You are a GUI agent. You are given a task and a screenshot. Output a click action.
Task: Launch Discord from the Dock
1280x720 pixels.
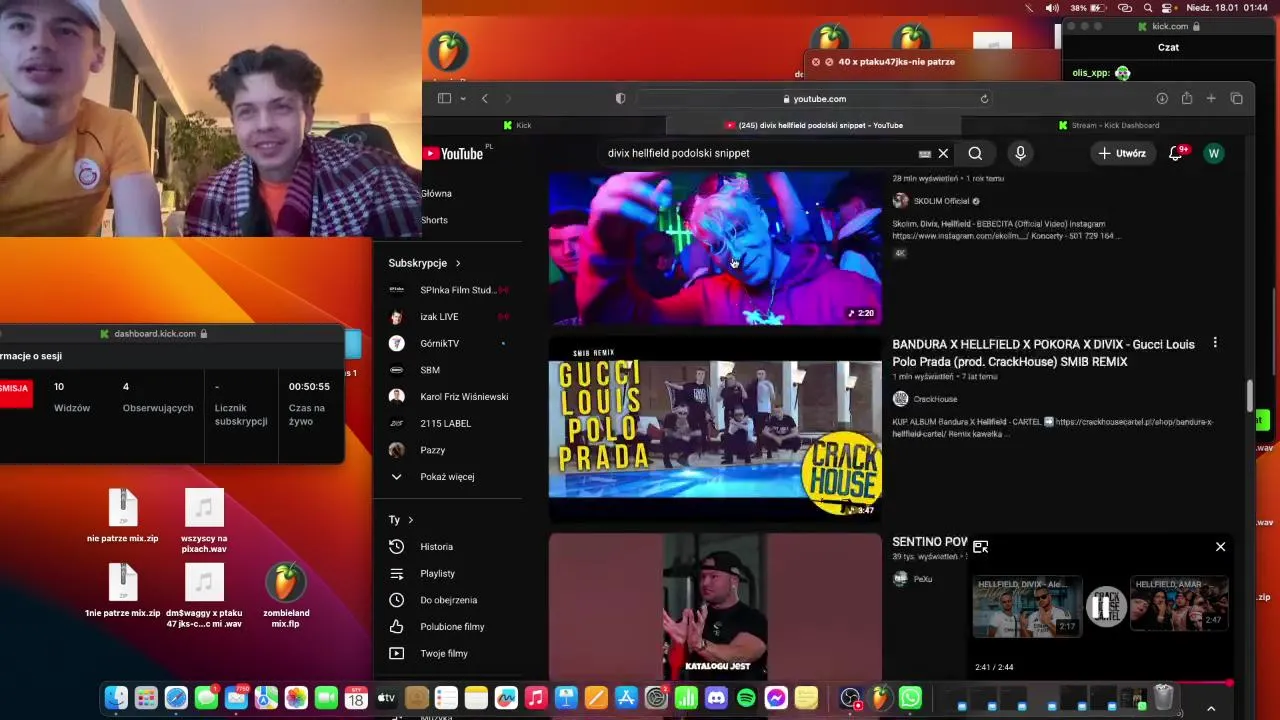(x=716, y=698)
